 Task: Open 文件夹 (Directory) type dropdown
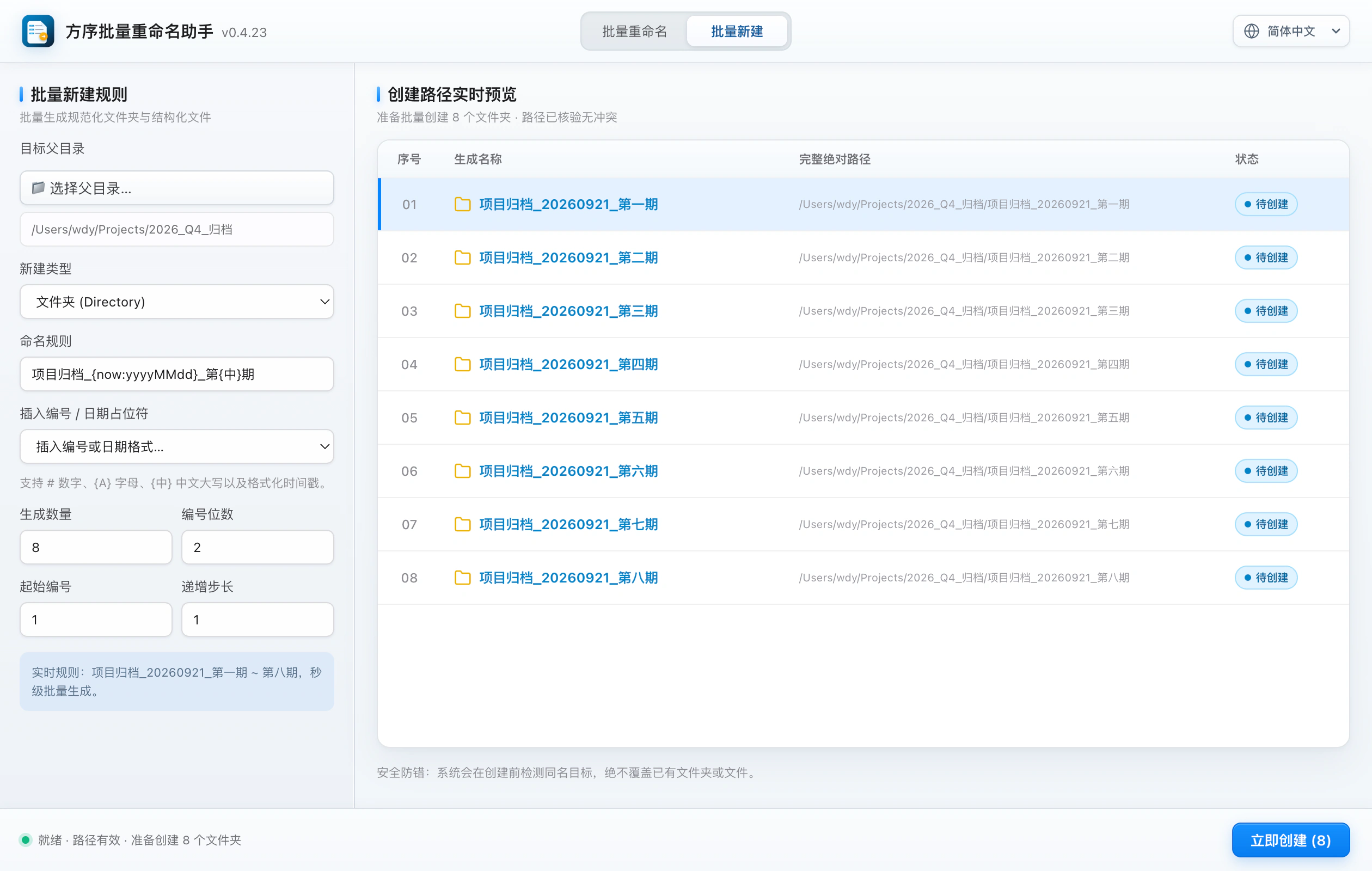click(x=176, y=302)
